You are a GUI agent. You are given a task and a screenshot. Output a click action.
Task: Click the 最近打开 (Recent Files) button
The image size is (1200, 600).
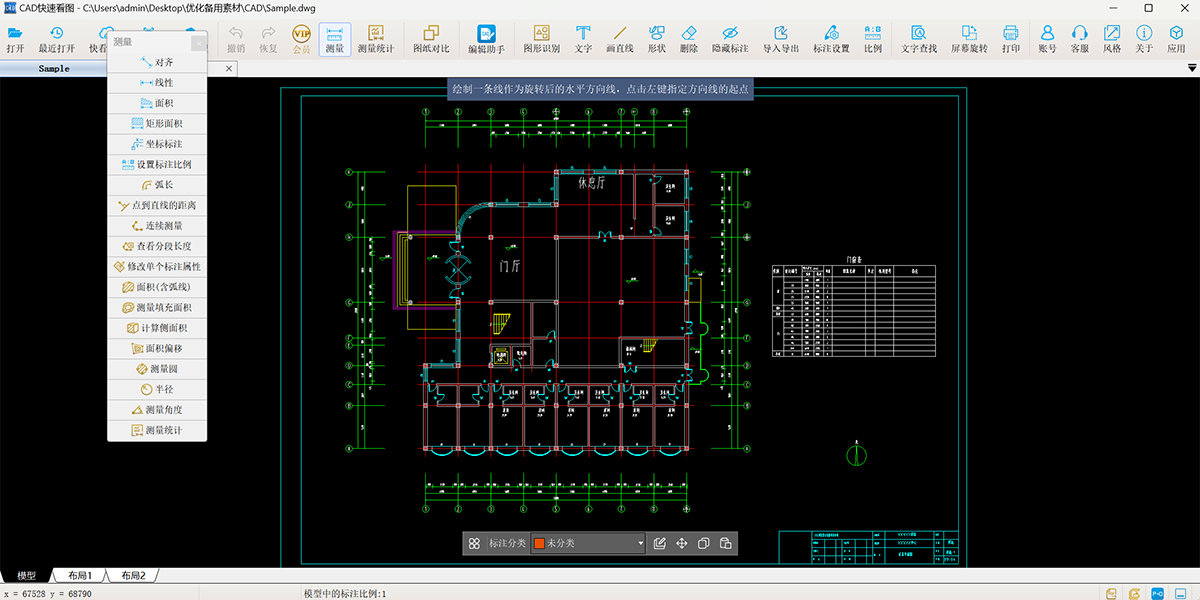pyautogui.click(x=55, y=38)
